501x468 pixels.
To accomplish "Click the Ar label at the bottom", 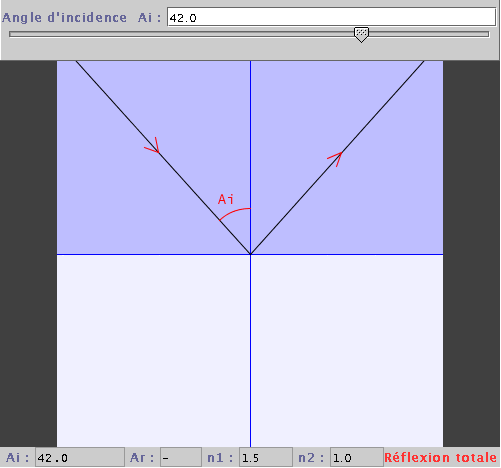I will 142,457.
